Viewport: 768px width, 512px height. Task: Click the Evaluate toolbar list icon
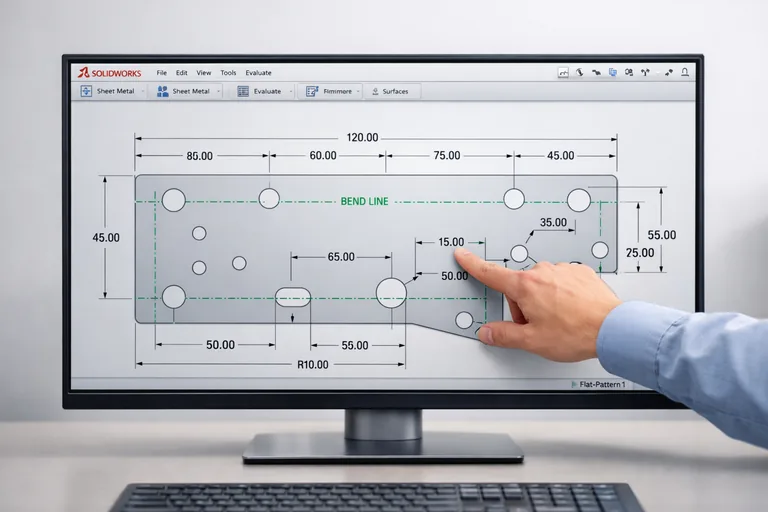(x=243, y=91)
